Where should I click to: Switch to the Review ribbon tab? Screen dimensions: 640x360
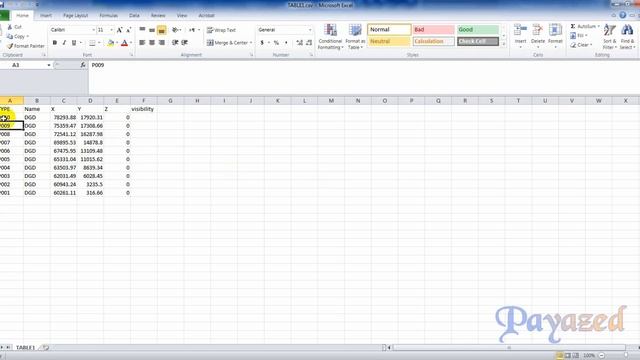[158, 16]
